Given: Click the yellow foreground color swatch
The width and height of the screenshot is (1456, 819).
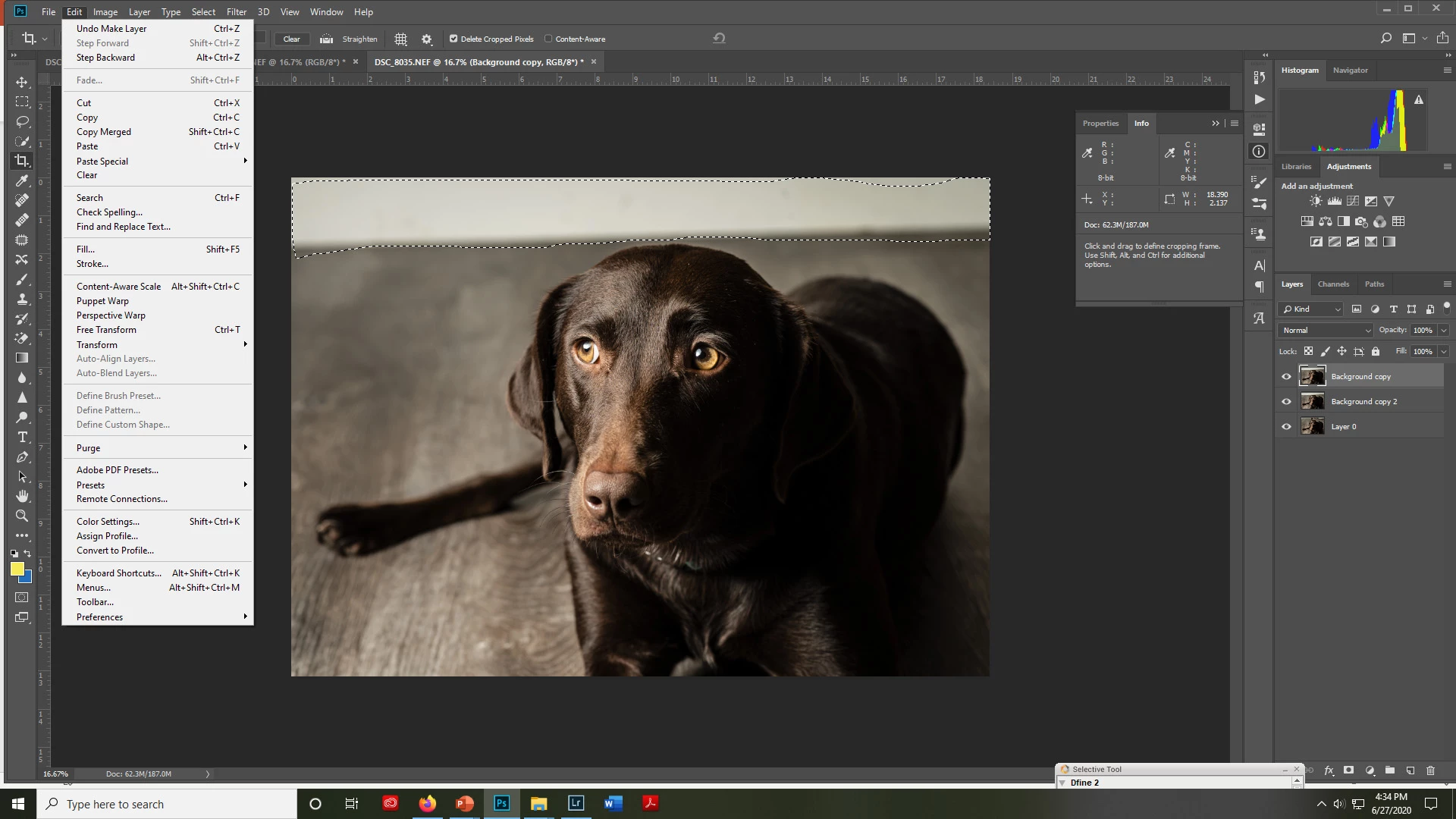Looking at the screenshot, I should coord(17,569).
